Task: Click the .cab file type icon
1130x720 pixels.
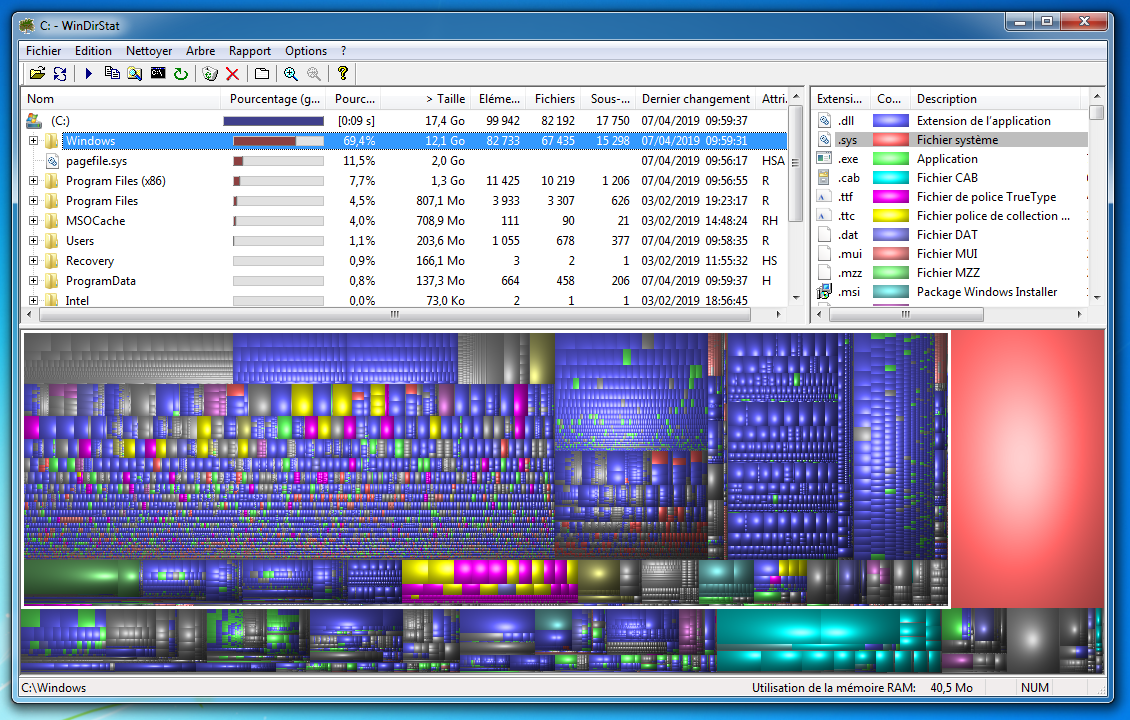Action: click(x=824, y=177)
